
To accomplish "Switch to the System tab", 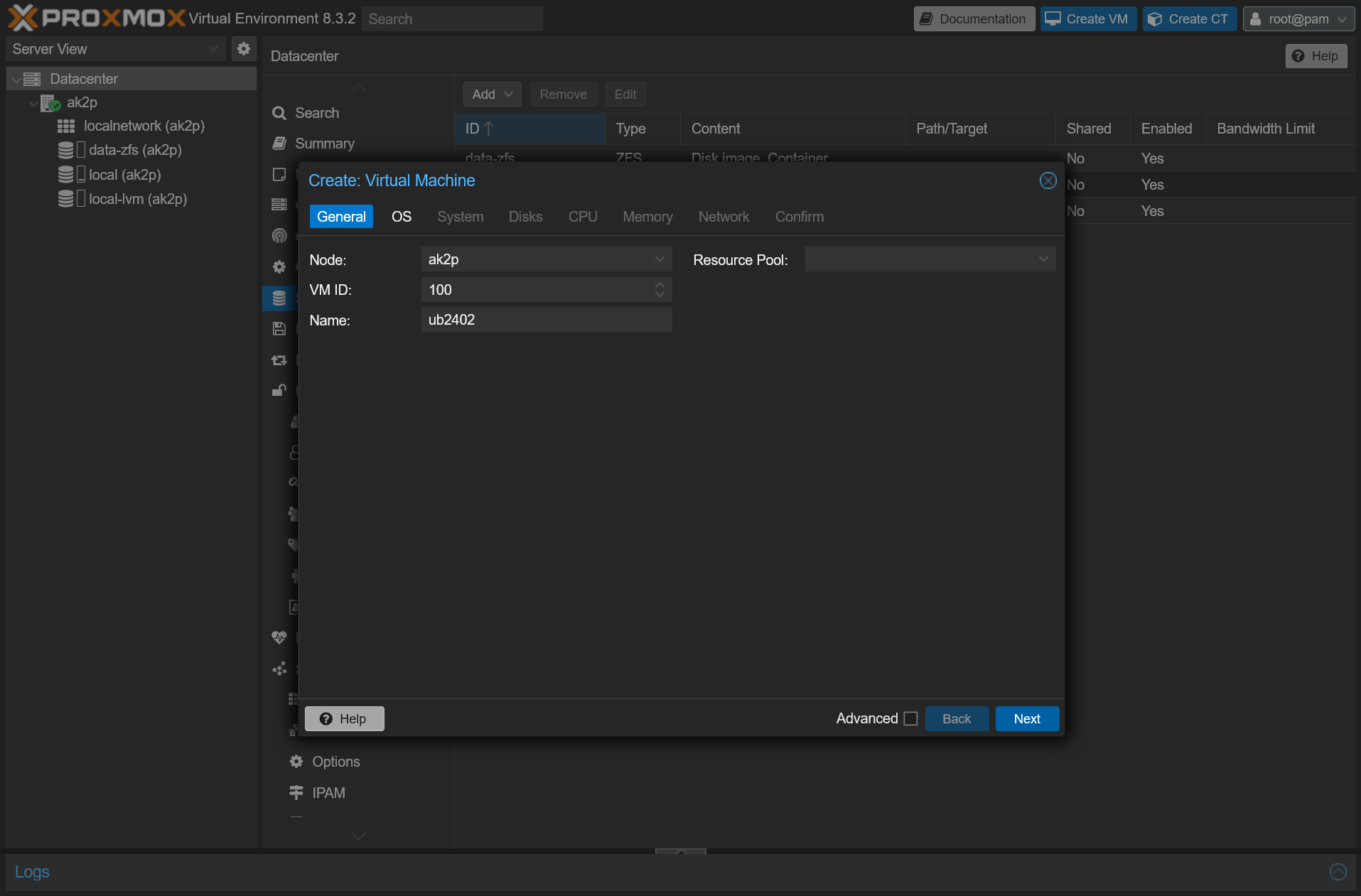I will click(461, 217).
